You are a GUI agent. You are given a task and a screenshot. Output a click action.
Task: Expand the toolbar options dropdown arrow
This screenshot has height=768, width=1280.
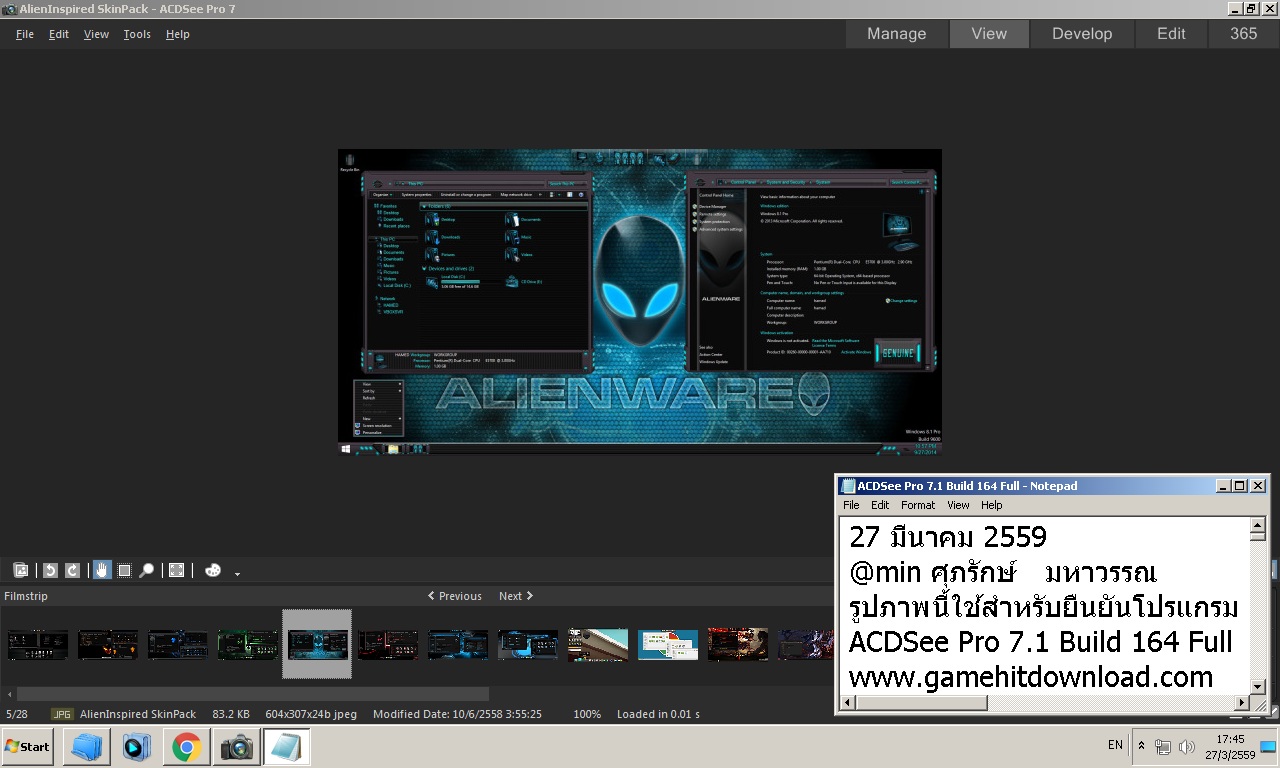[237, 573]
